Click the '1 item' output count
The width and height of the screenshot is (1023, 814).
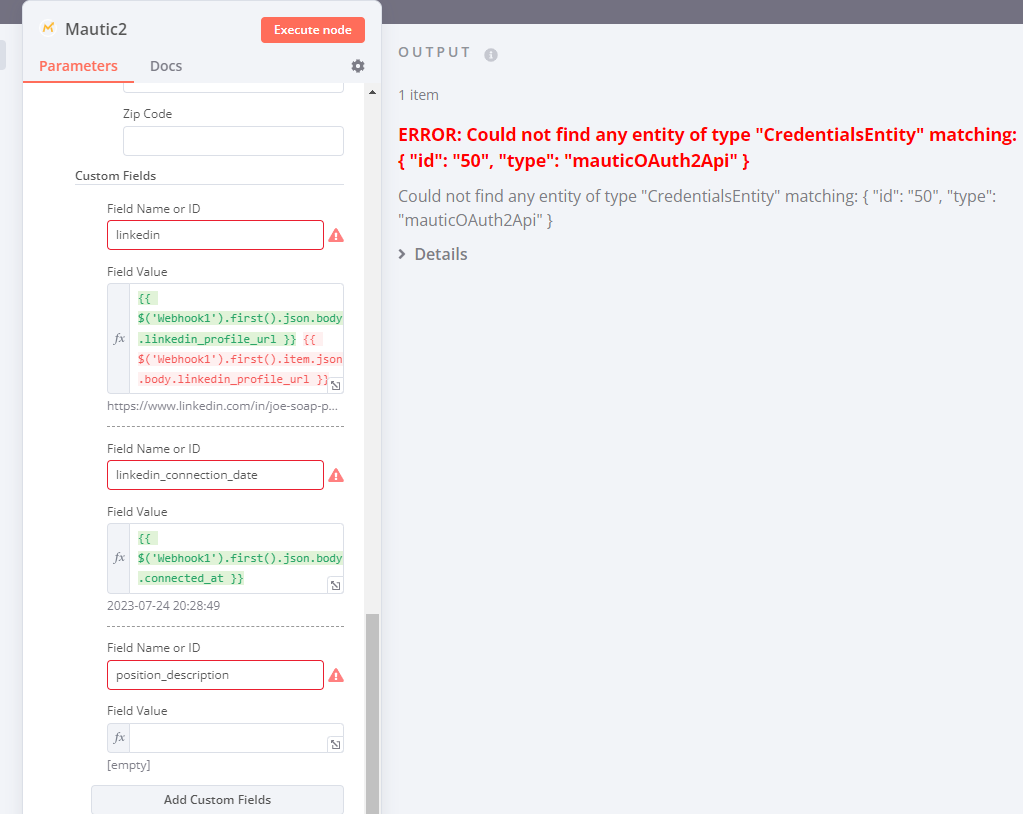(x=418, y=95)
